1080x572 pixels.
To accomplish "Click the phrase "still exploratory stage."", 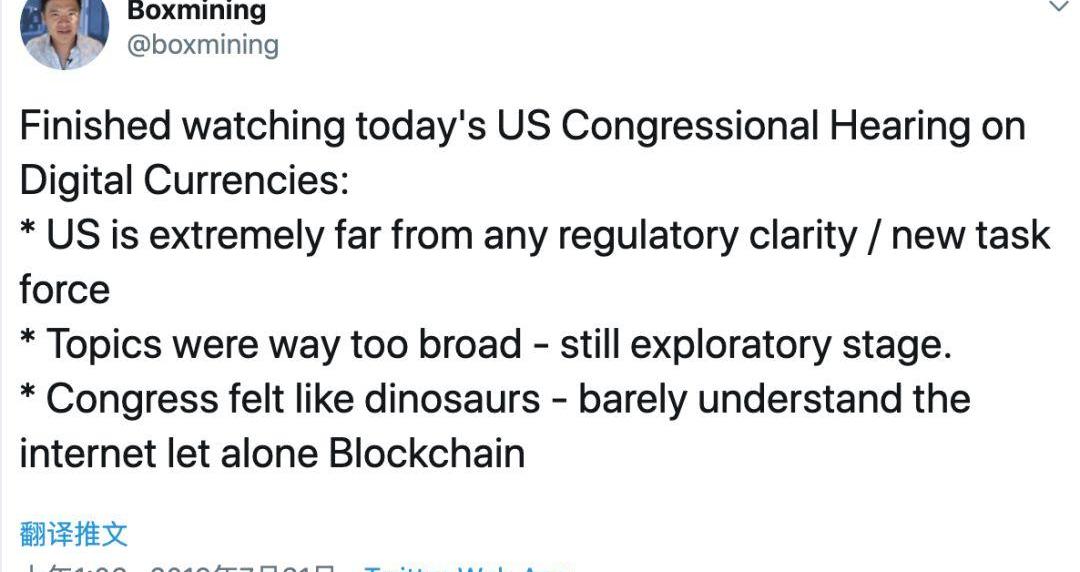I will click(754, 345).
